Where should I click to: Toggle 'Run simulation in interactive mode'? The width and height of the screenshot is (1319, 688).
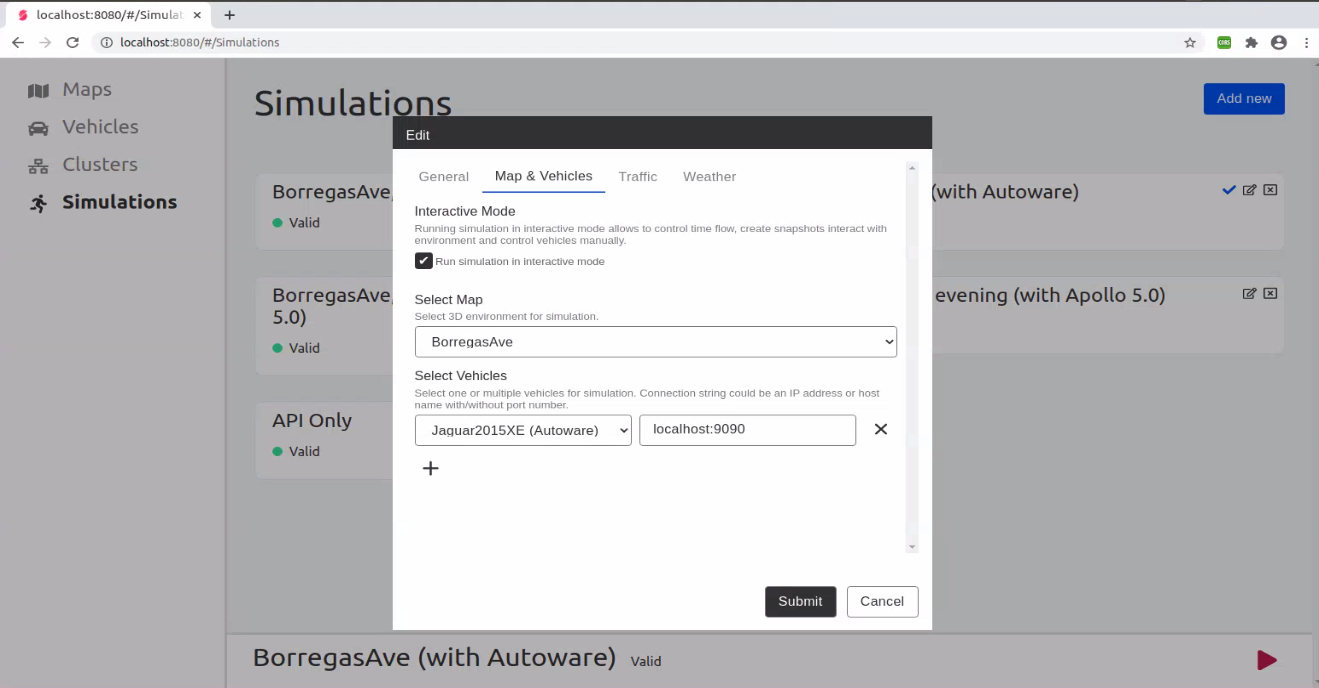(423, 260)
